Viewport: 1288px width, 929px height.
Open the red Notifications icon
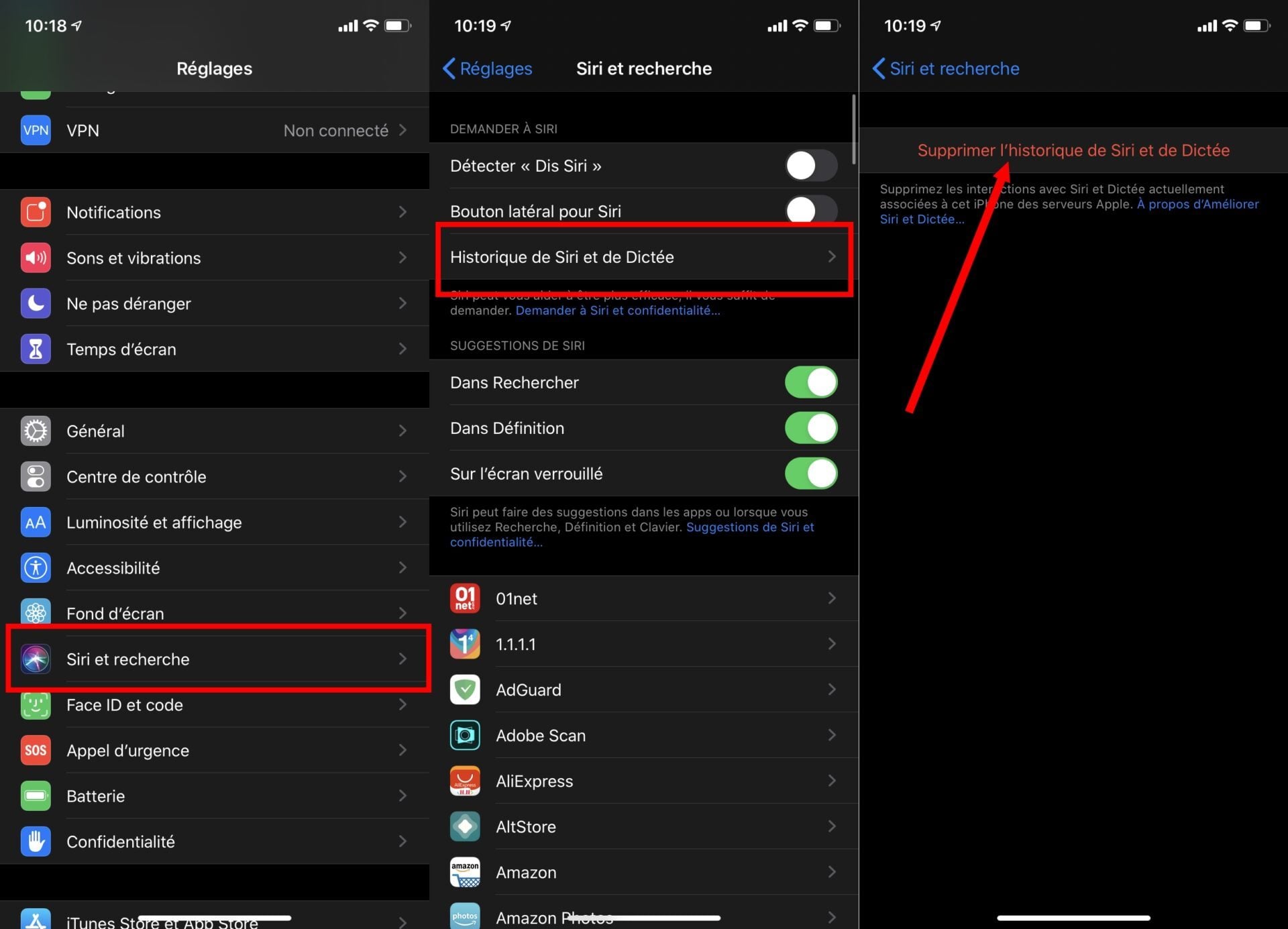pyautogui.click(x=36, y=213)
